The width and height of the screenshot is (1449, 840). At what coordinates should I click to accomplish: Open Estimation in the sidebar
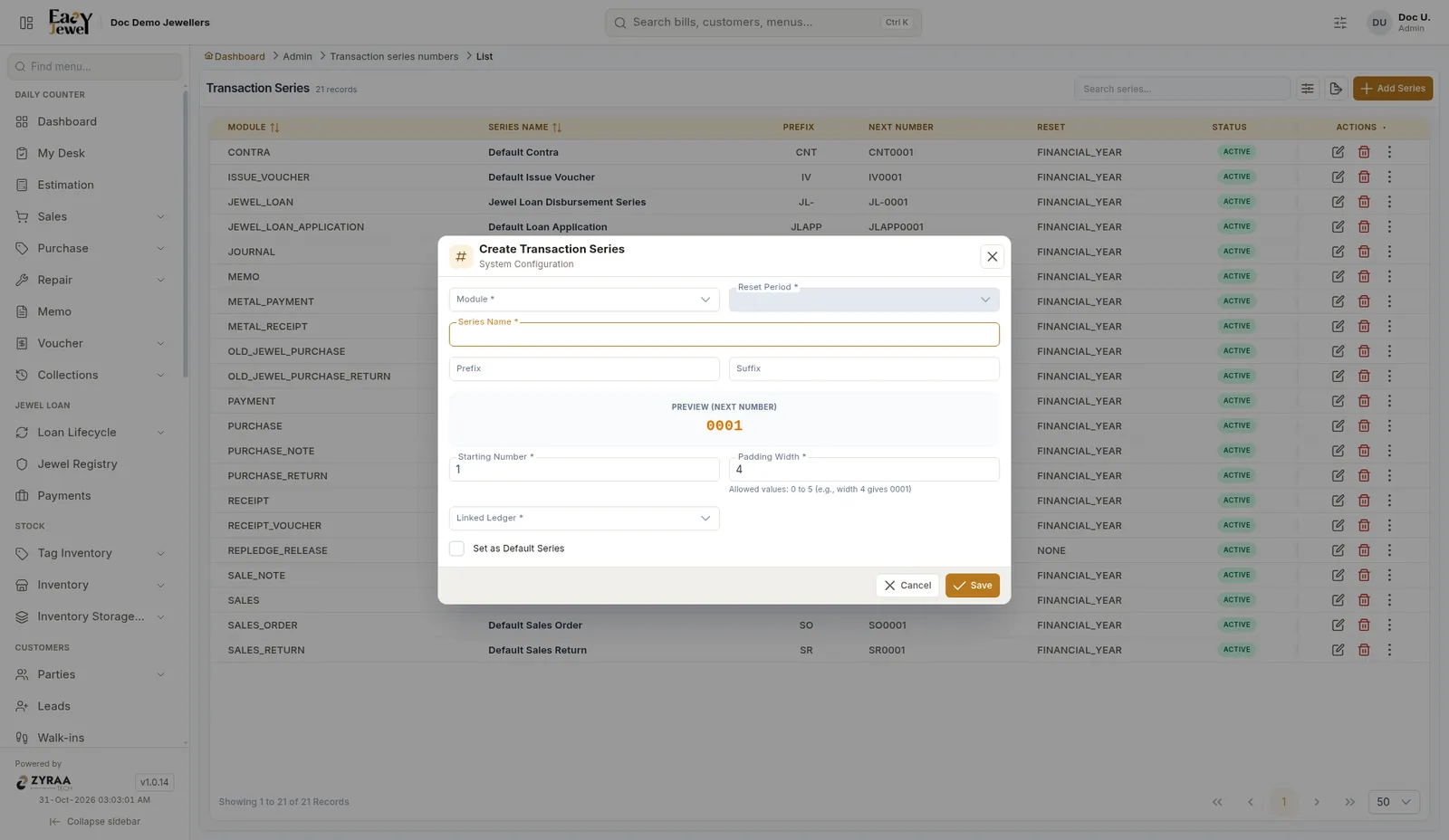(x=91, y=186)
